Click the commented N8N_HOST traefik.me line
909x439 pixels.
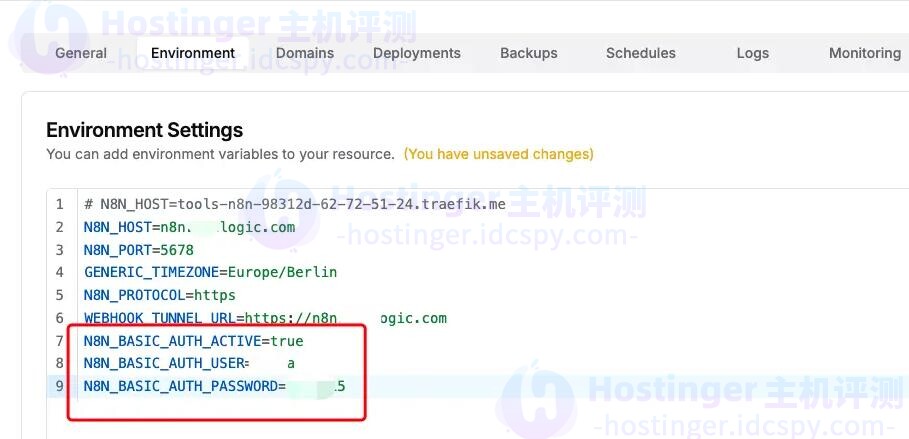coord(295,204)
